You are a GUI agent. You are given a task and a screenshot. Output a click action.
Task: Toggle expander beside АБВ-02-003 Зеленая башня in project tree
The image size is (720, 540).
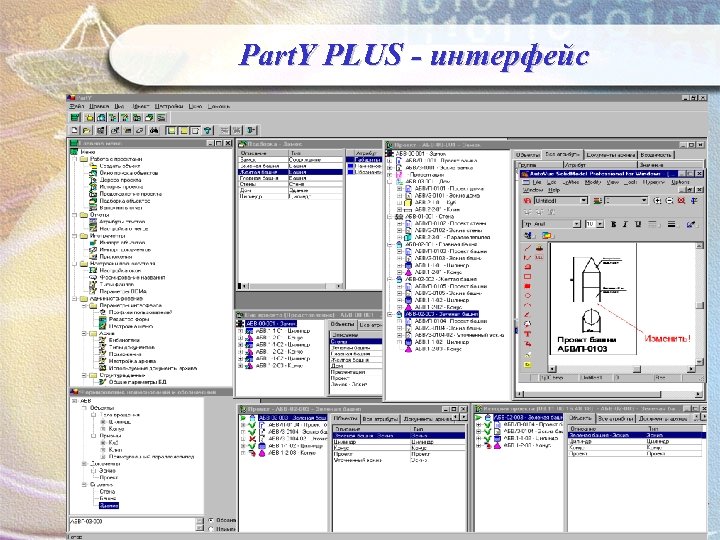pos(389,315)
